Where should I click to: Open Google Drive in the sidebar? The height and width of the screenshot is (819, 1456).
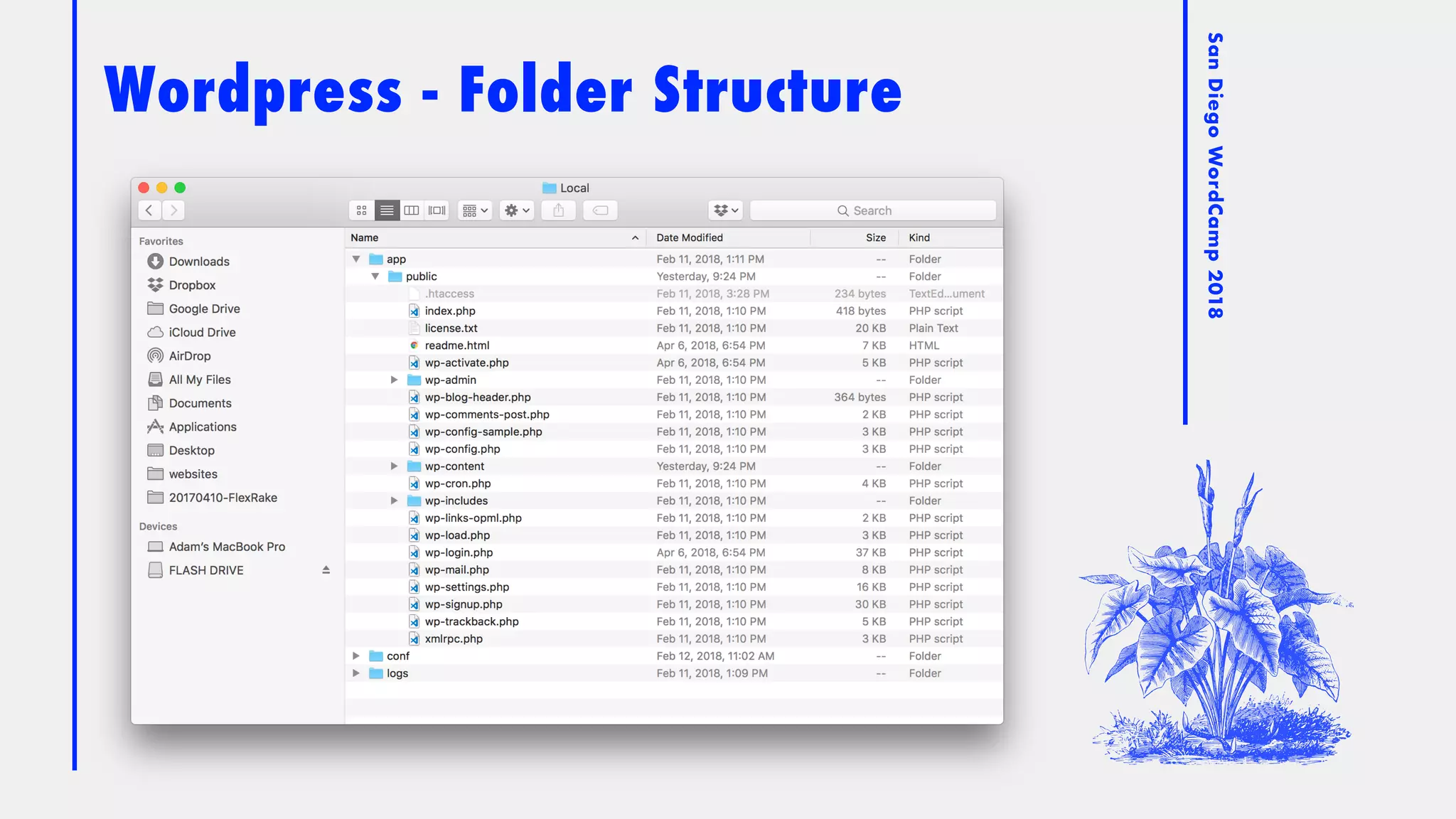pos(193,309)
